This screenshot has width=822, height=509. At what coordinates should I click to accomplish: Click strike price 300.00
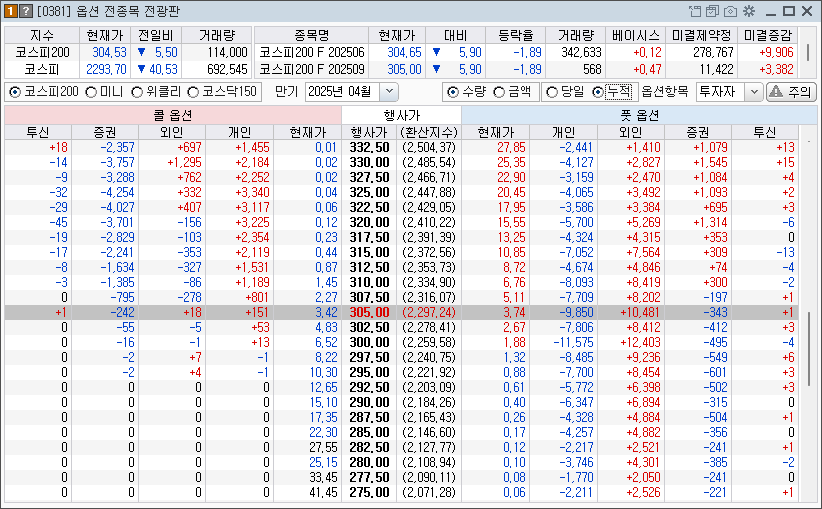pyautogui.click(x=369, y=342)
